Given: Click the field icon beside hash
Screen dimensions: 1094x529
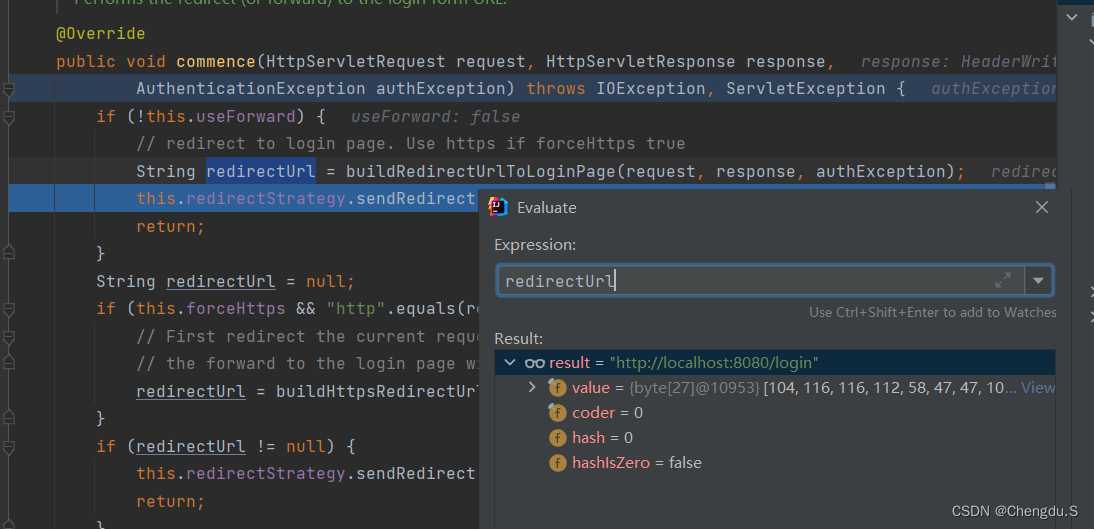Looking at the screenshot, I should (x=557, y=438).
